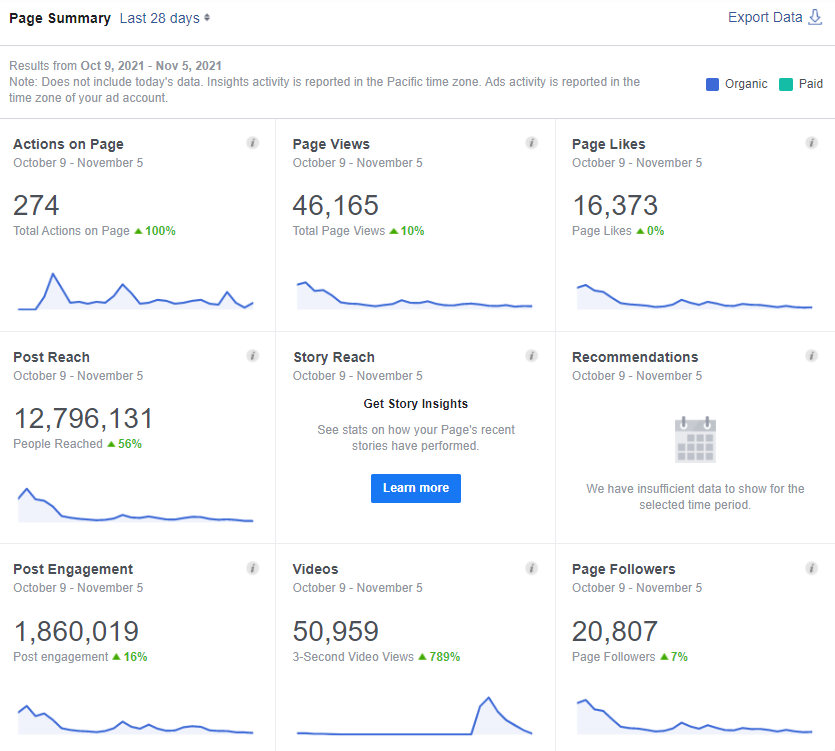Click the Videos info icon
The height and width of the screenshot is (751, 835).
tap(531, 568)
